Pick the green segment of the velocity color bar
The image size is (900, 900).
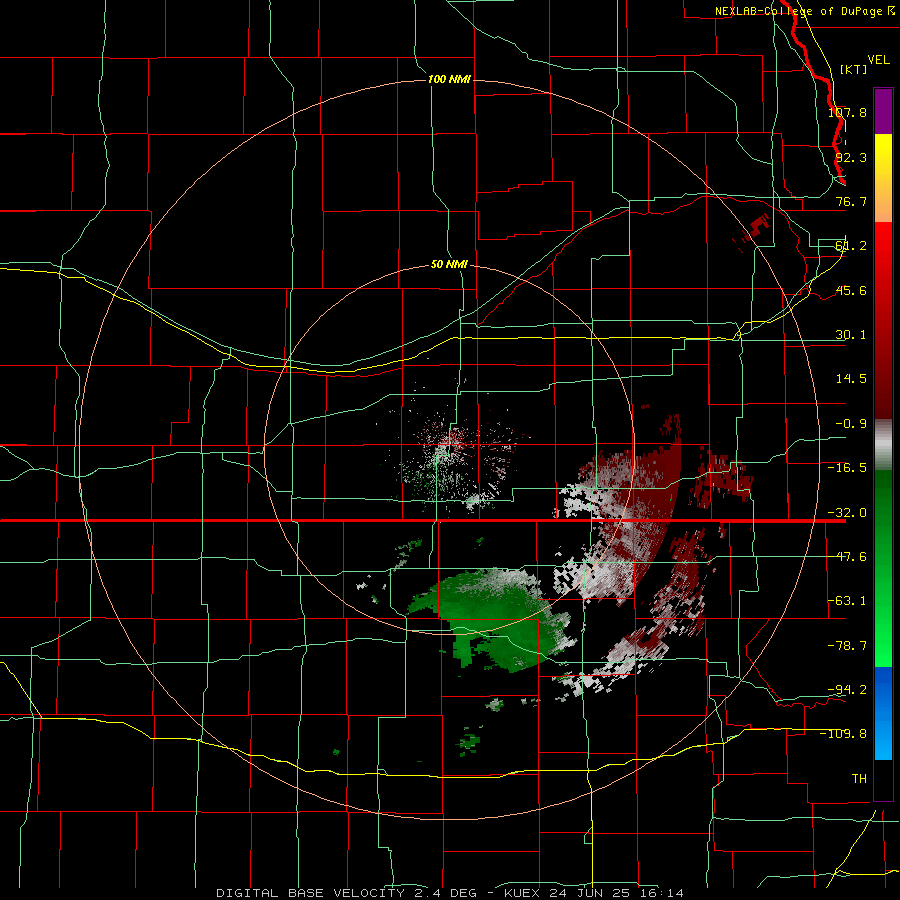pos(883,568)
